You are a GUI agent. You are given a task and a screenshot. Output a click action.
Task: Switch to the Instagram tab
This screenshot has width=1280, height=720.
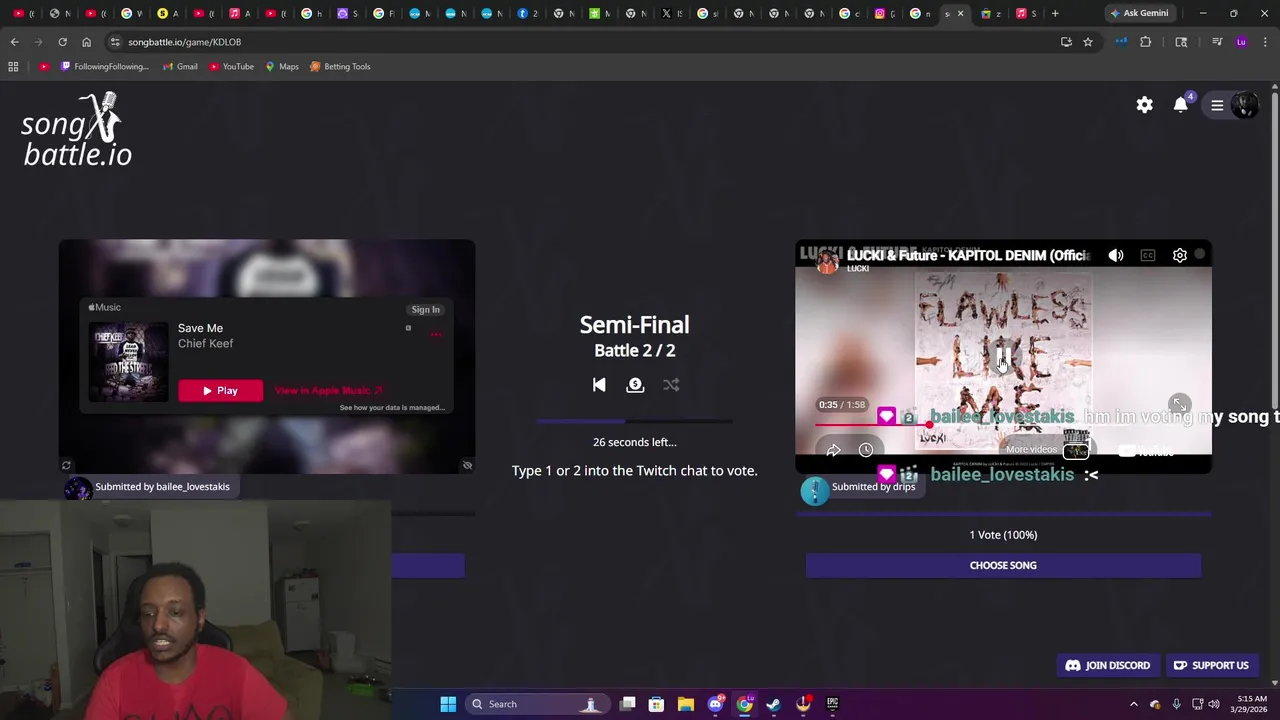coord(885,13)
